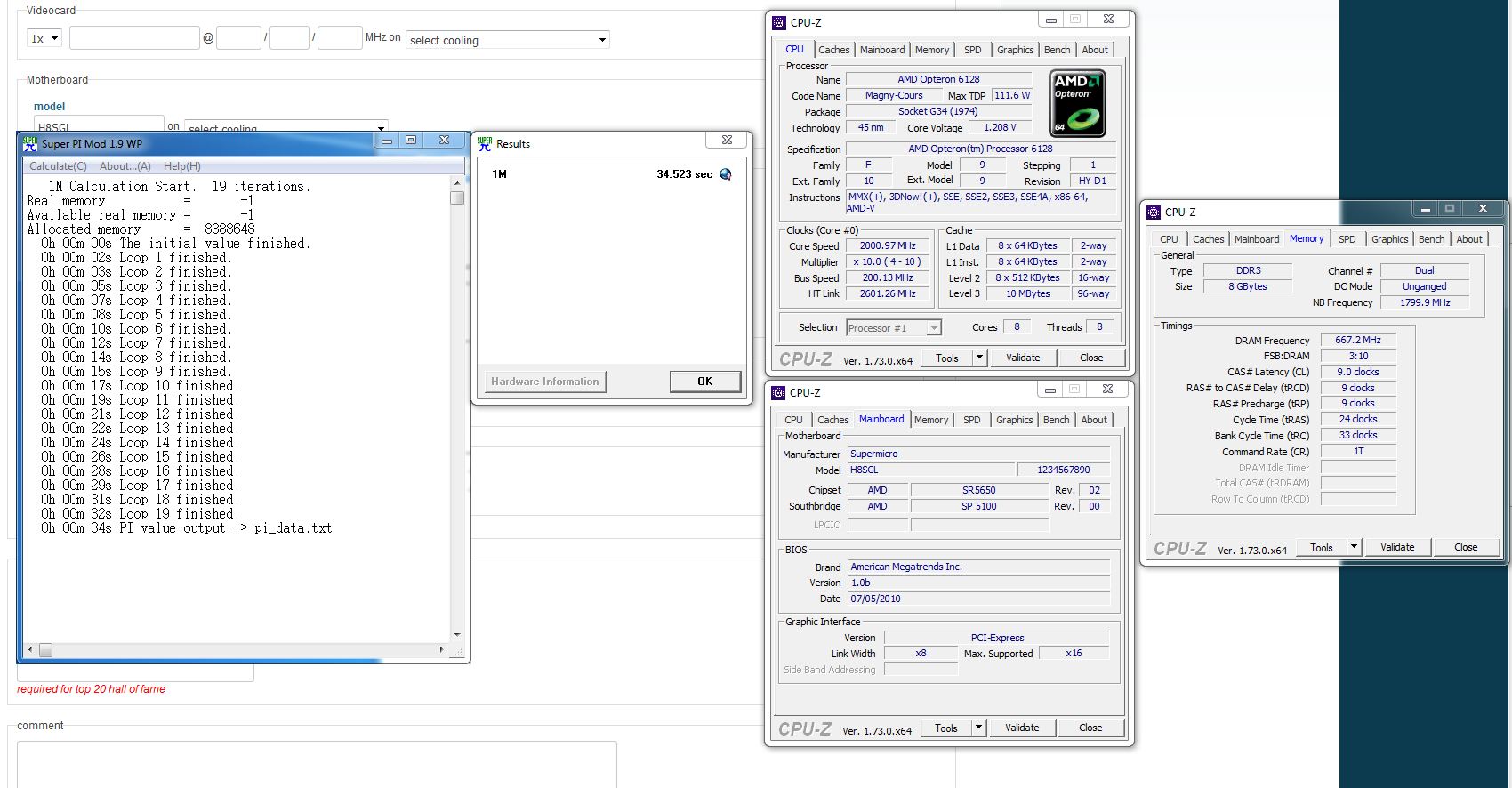Click the 'required for top 20 hall of fame' text

92,689
